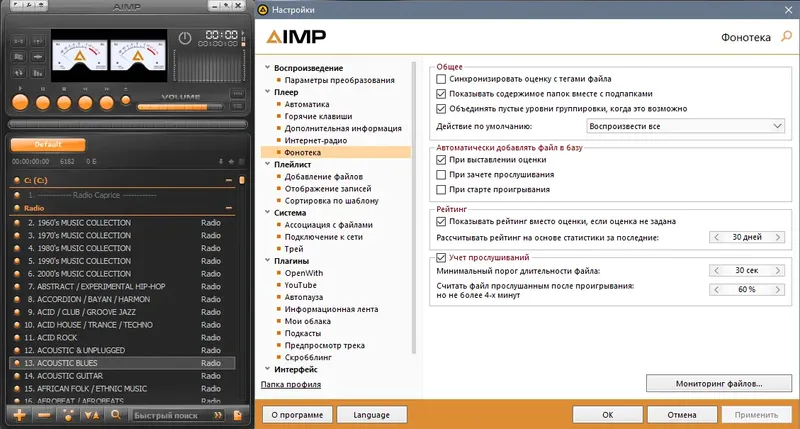Collapse the Radio playlist group
Viewport: 800px width, 429px height.
tap(229, 208)
